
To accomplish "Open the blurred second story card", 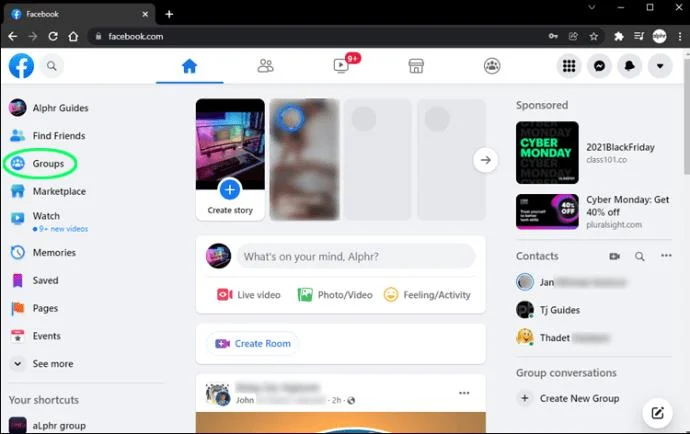I will pos(304,159).
